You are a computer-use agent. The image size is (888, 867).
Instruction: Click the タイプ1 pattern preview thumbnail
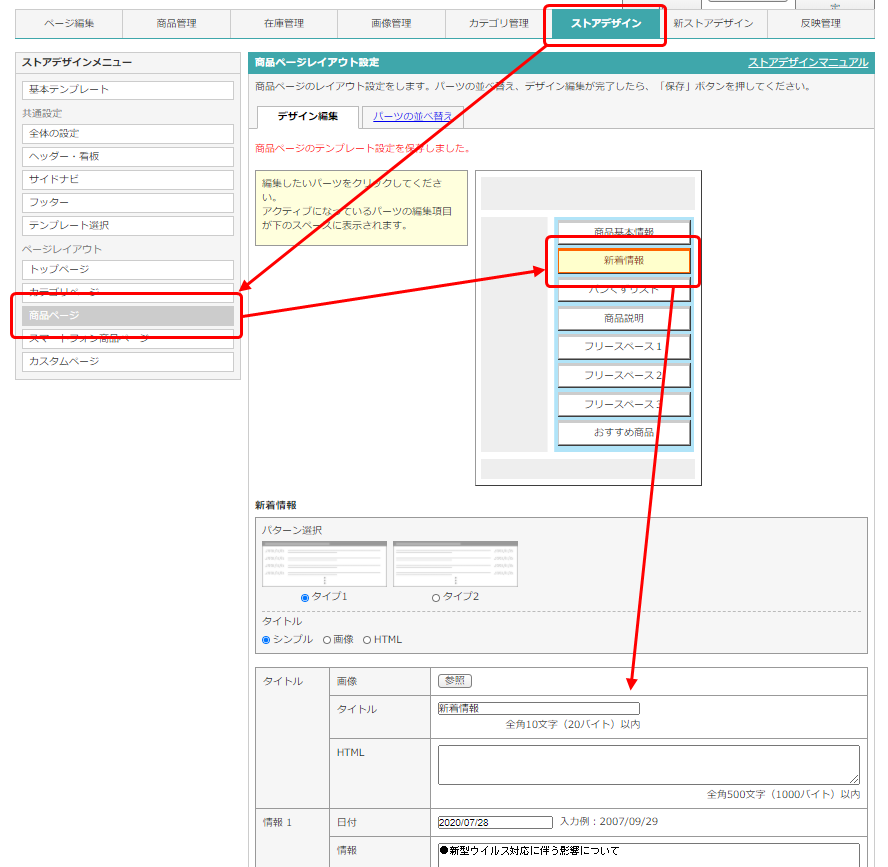pos(324,564)
